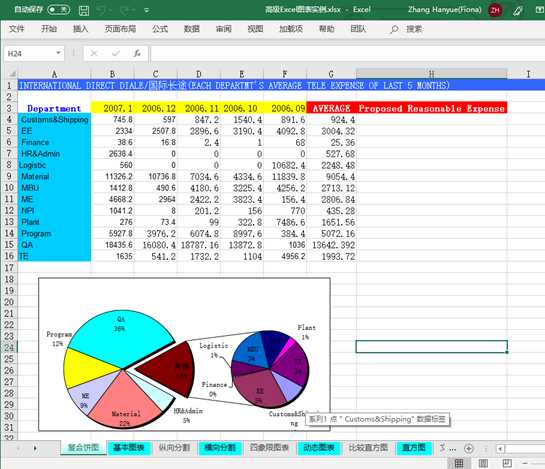Open the 帮助 ribbon tab

[326, 29]
